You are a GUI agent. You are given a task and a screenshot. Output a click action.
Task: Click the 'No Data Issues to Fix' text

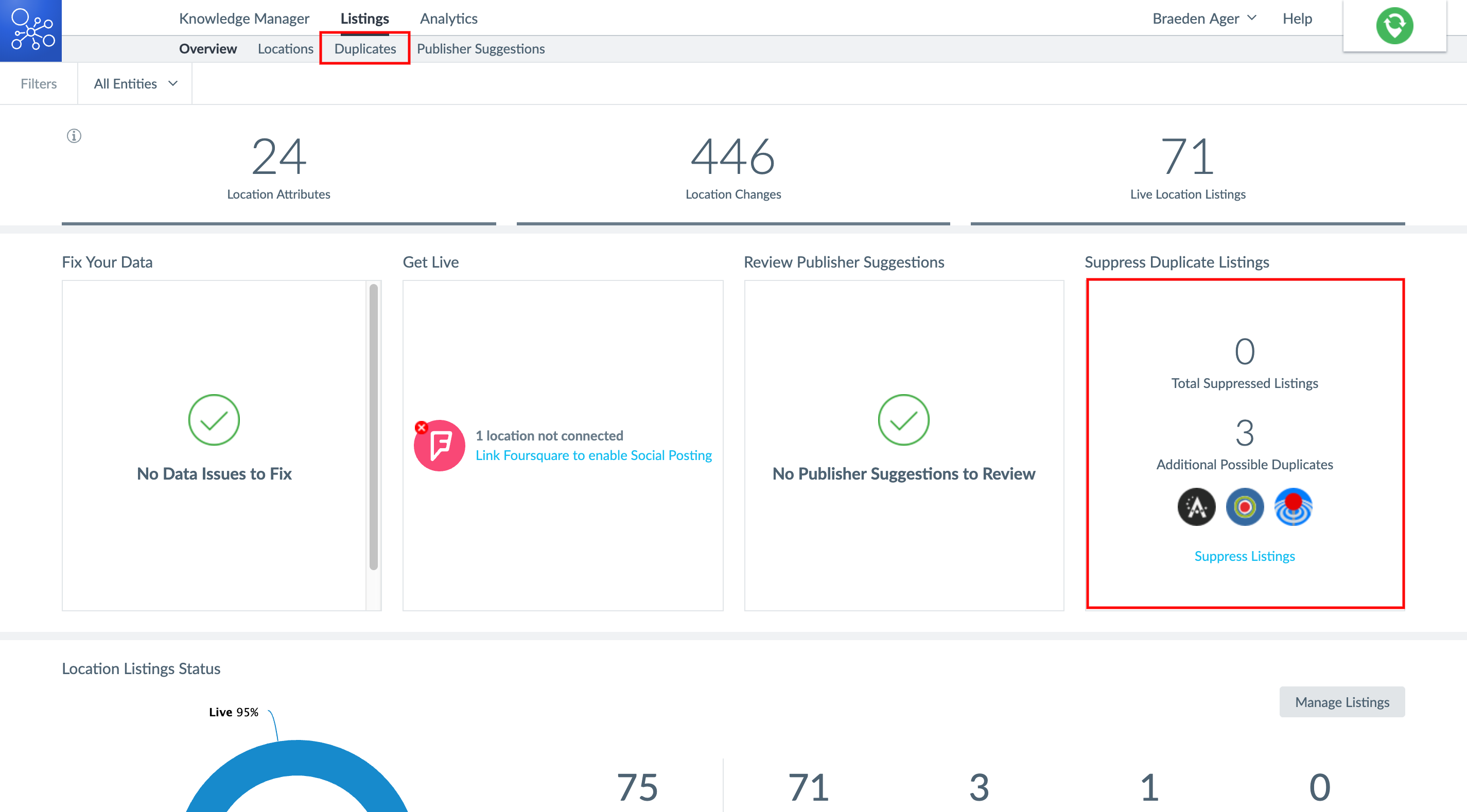pyautogui.click(x=214, y=474)
